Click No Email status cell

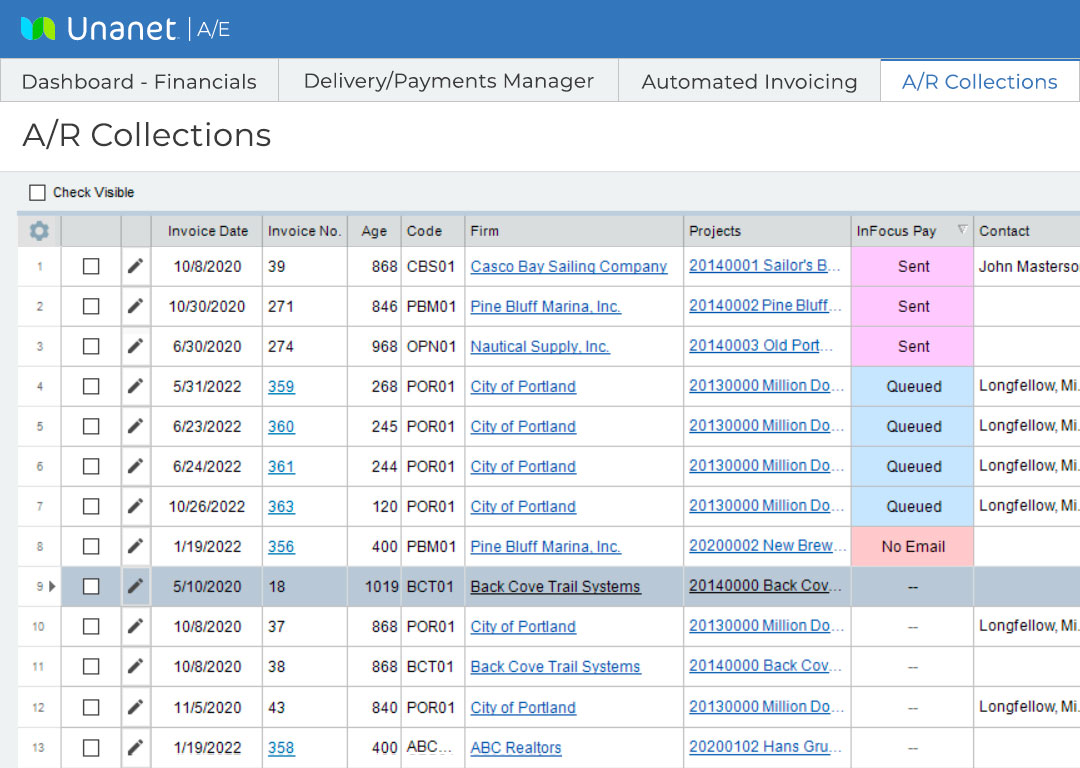[x=913, y=546]
